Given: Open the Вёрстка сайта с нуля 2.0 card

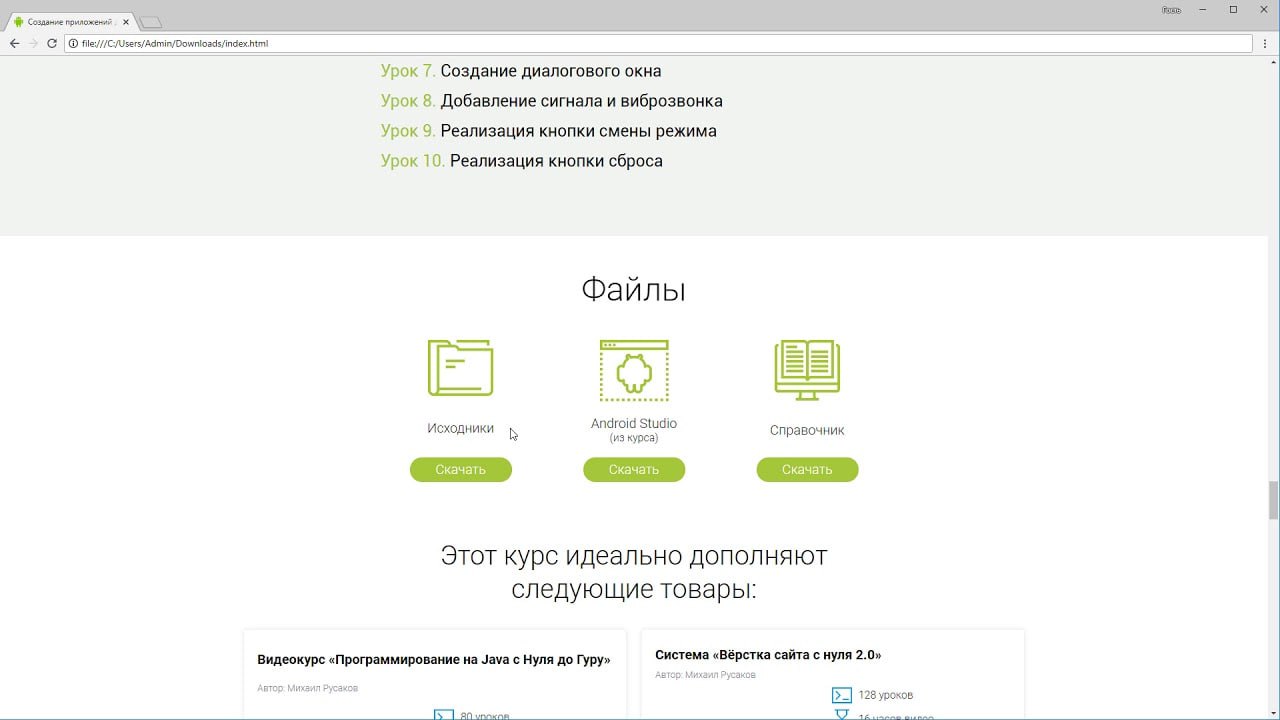Looking at the screenshot, I should [x=832, y=674].
